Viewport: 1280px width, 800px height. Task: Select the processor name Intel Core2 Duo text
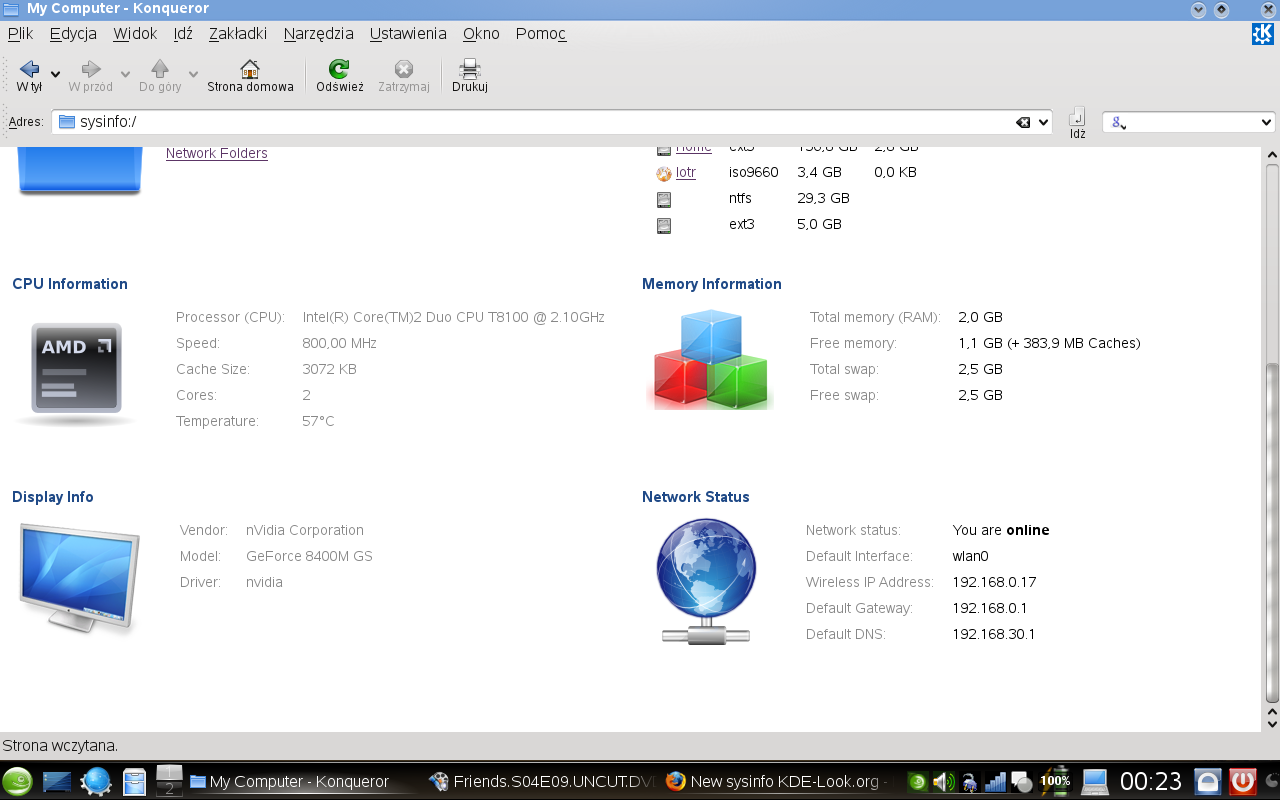pyautogui.click(x=454, y=317)
